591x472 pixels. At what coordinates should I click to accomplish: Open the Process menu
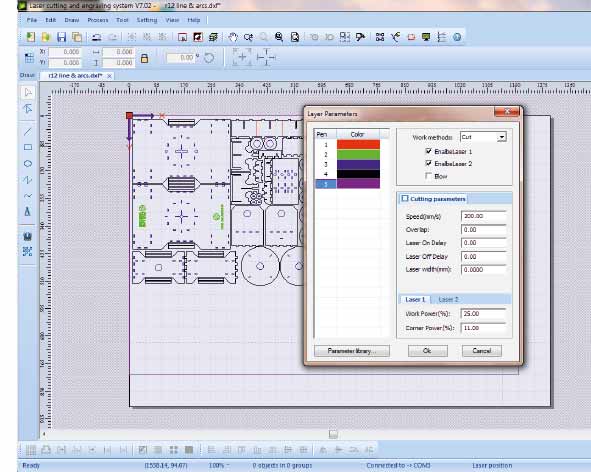pyautogui.click(x=98, y=20)
